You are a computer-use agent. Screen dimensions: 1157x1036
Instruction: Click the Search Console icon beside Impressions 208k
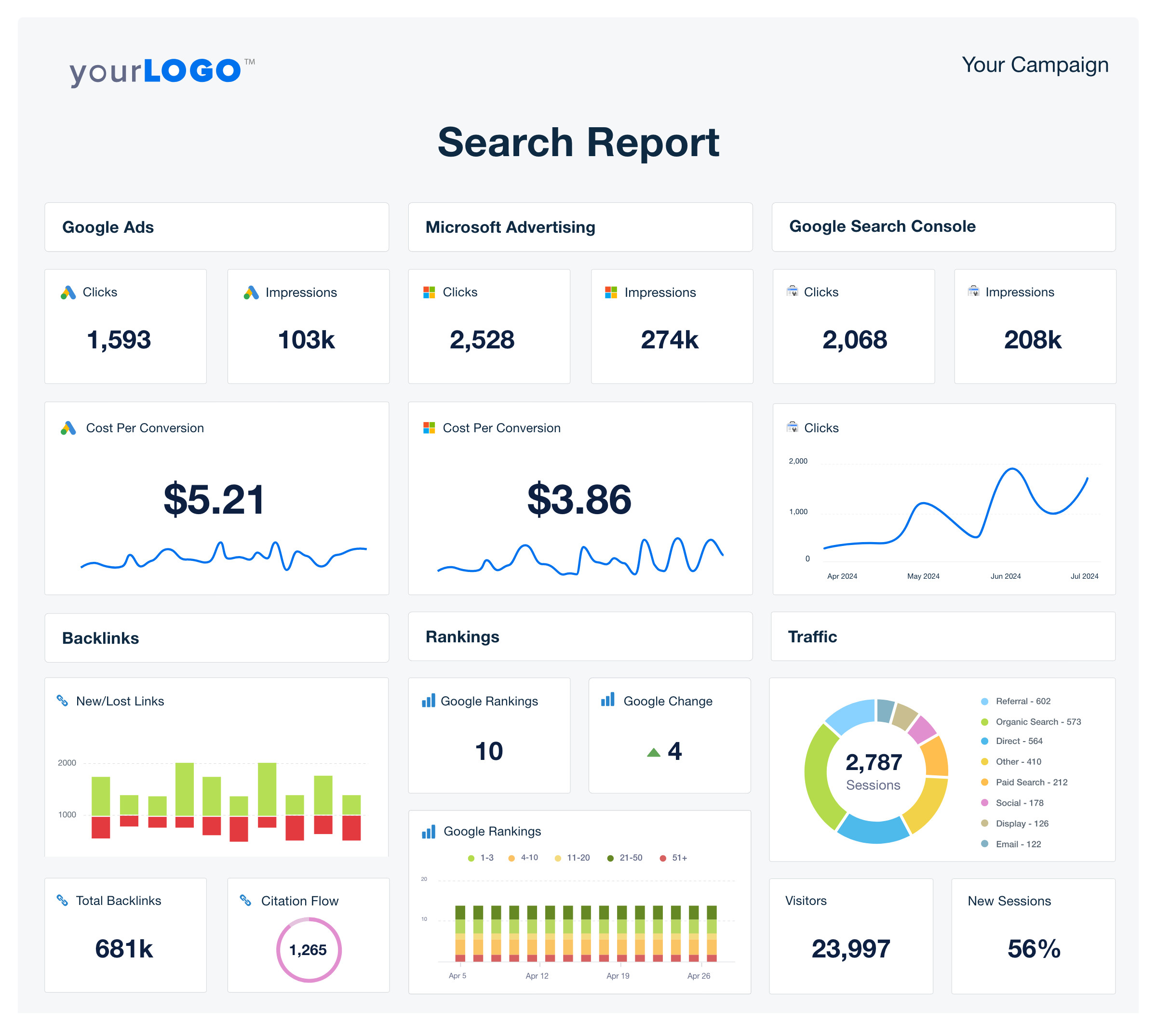tap(974, 292)
